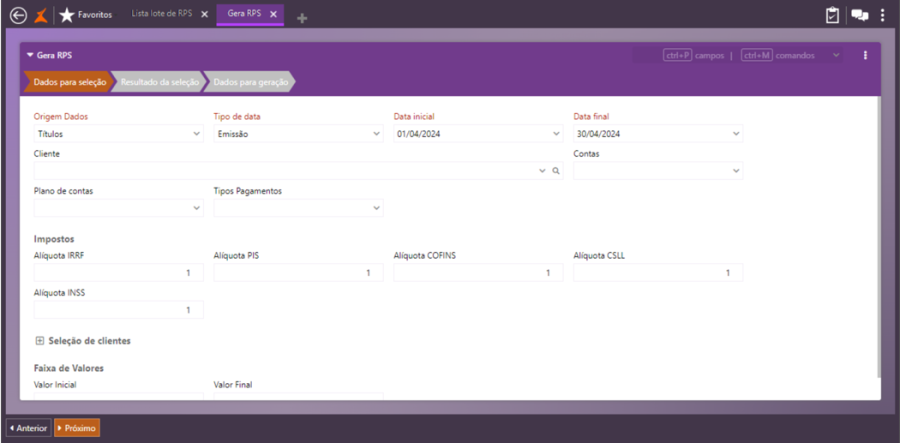Close the Gera RPS tab
900x443 pixels.
(273, 14)
